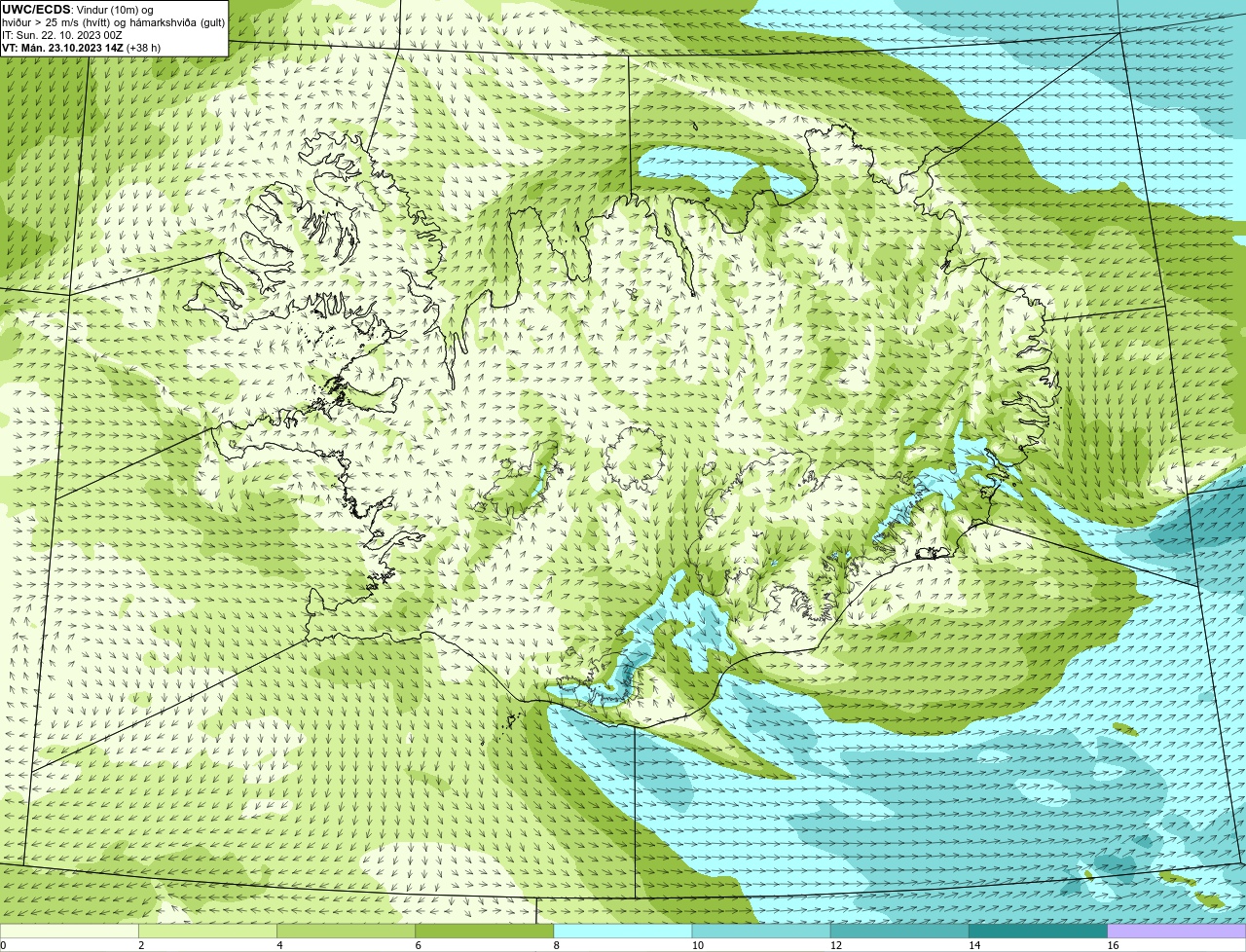Click the 'IT: Sun. 22. 10. 2023 00Z' line
Viewport: 1246px width, 952px height.
[x=62, y=34]
